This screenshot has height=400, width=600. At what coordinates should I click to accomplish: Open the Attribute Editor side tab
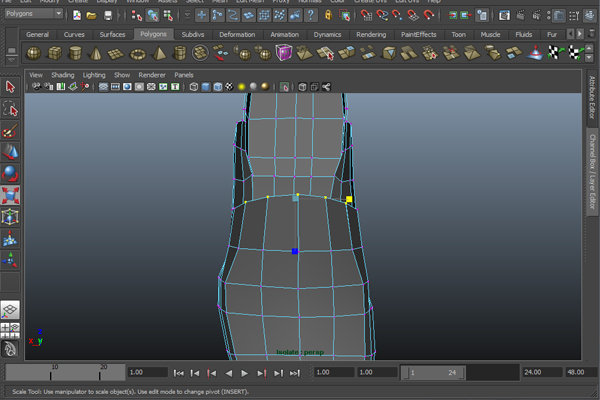coord(592,97)
